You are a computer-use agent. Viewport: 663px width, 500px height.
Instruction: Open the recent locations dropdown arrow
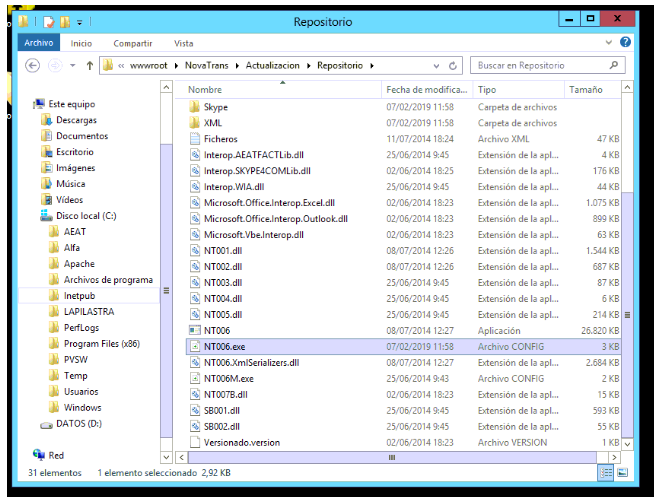(x=73, y=66)
